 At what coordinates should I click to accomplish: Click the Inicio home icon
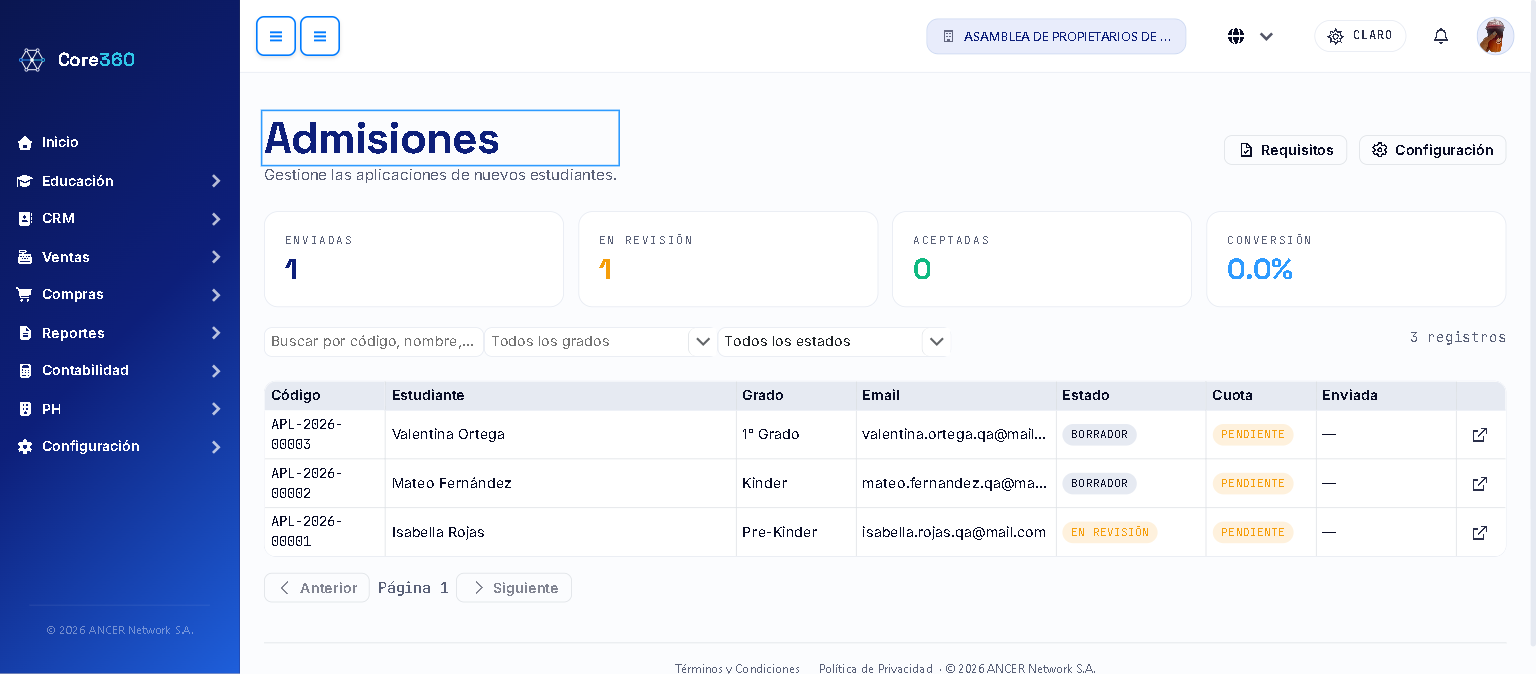(x=25, y=143)
